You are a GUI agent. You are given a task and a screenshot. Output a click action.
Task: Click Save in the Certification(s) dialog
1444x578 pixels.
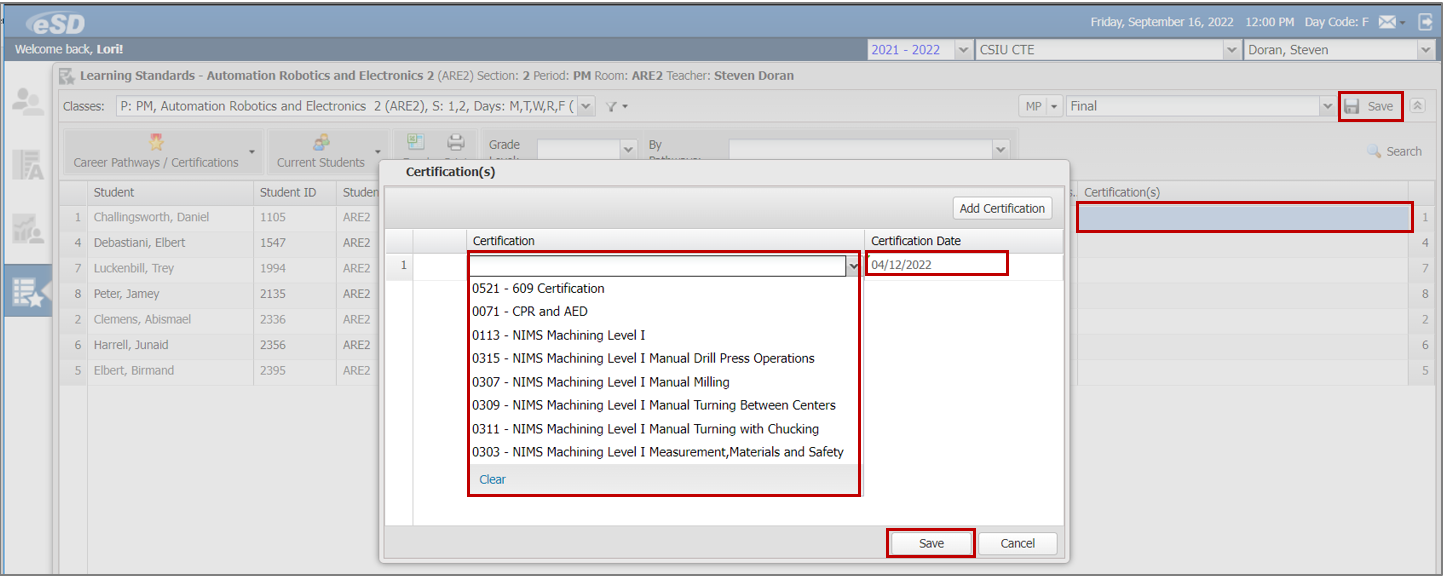[x=931, y=543]
